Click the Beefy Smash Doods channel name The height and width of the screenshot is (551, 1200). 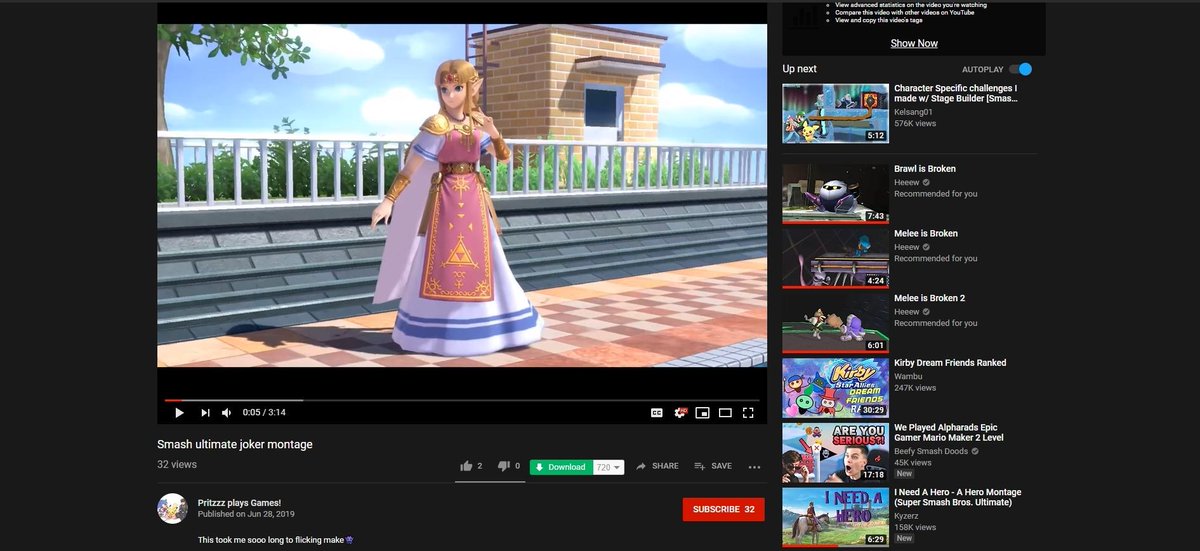tap(930, 451)
